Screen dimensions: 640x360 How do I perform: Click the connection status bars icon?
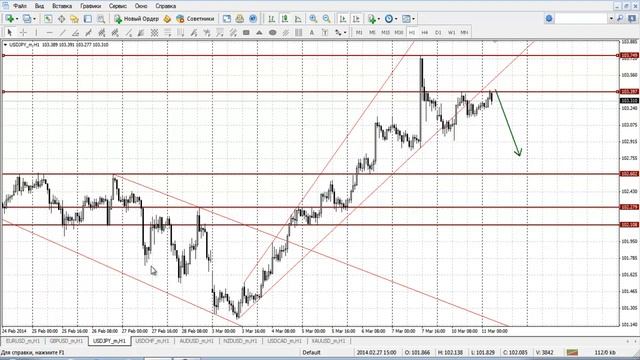pyautogui.click(x=572, y=352)
